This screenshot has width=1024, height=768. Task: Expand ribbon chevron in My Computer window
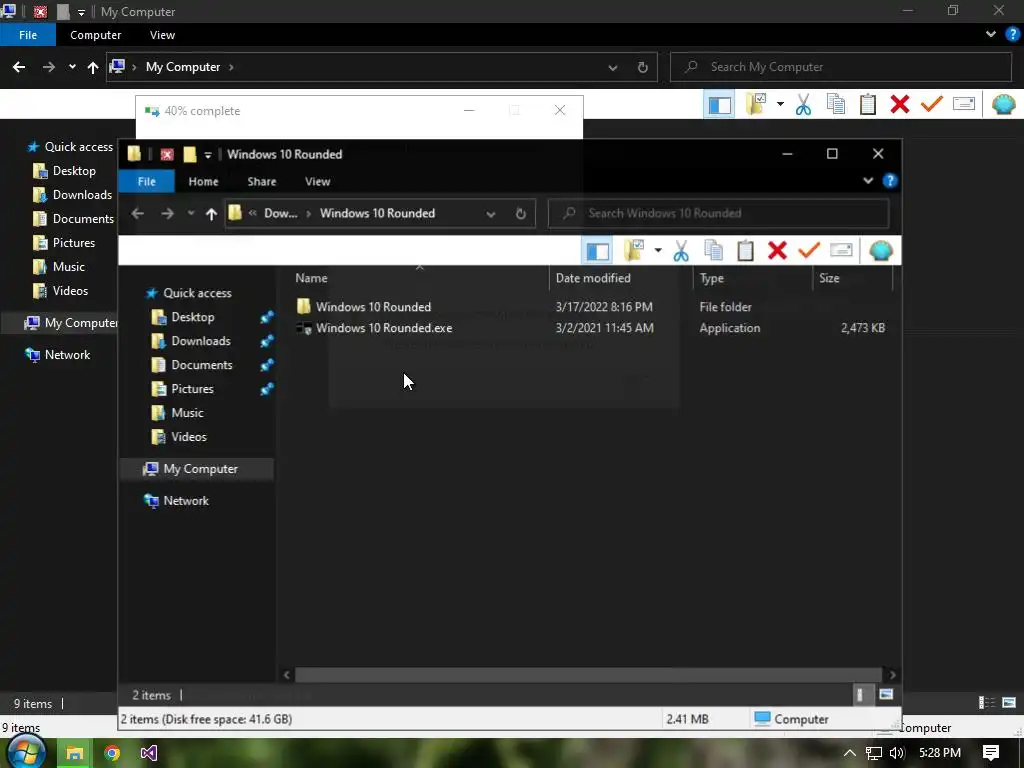click(991, 35)
